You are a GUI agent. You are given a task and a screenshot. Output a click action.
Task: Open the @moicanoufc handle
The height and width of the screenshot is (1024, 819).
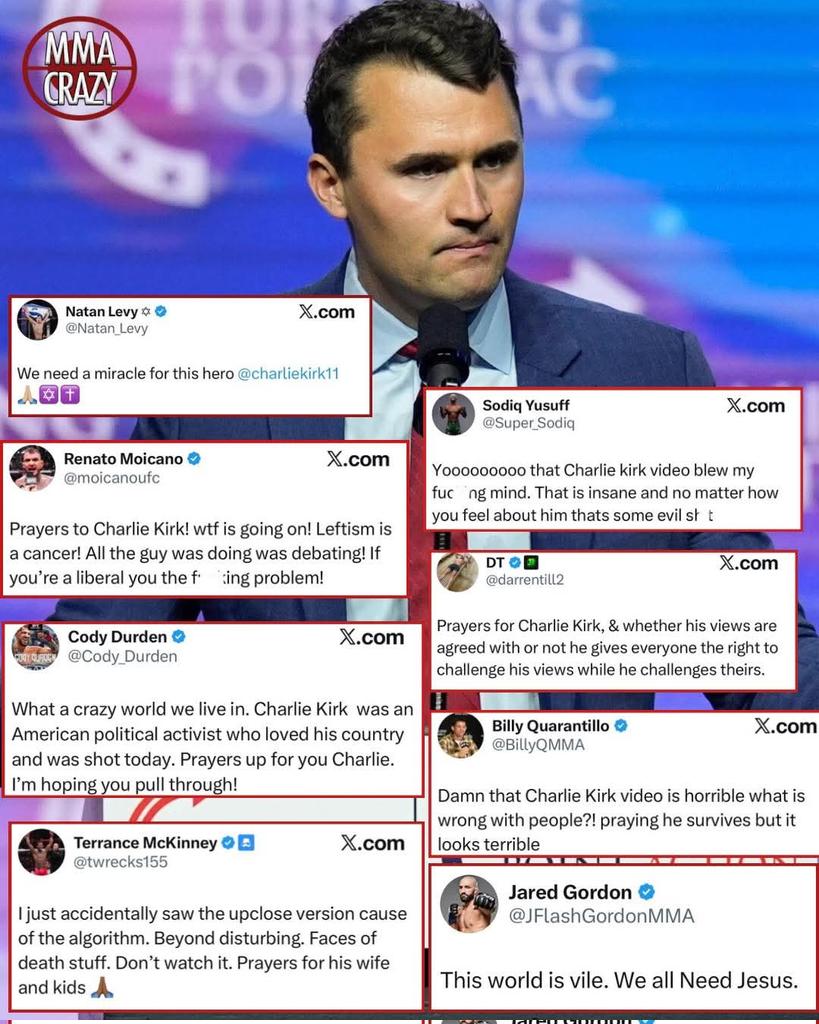pyautogui.click(x=112, y=478)
